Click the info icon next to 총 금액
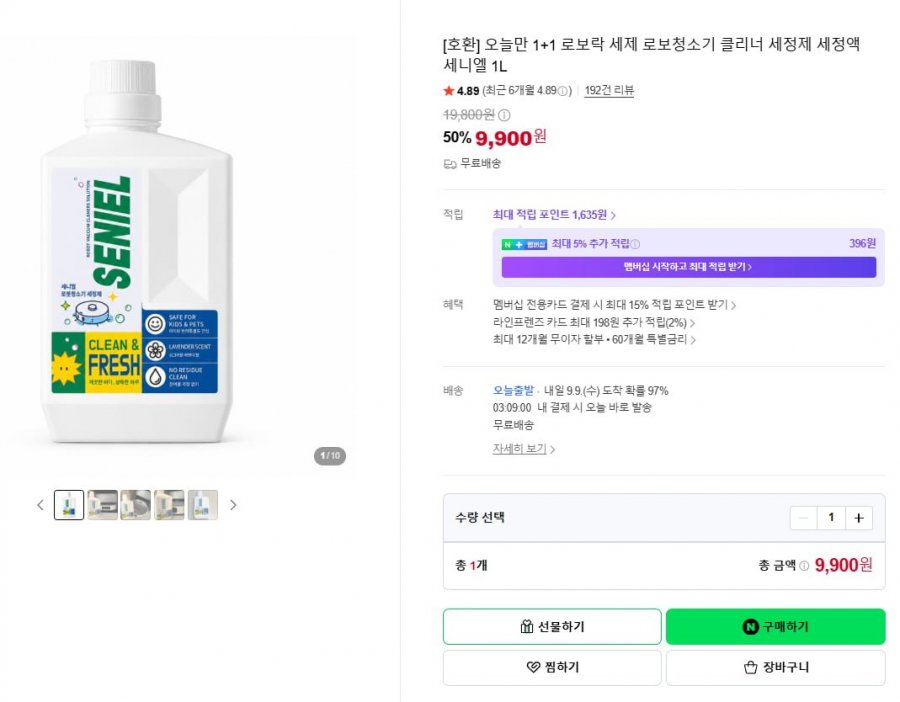 coord(804,566)
